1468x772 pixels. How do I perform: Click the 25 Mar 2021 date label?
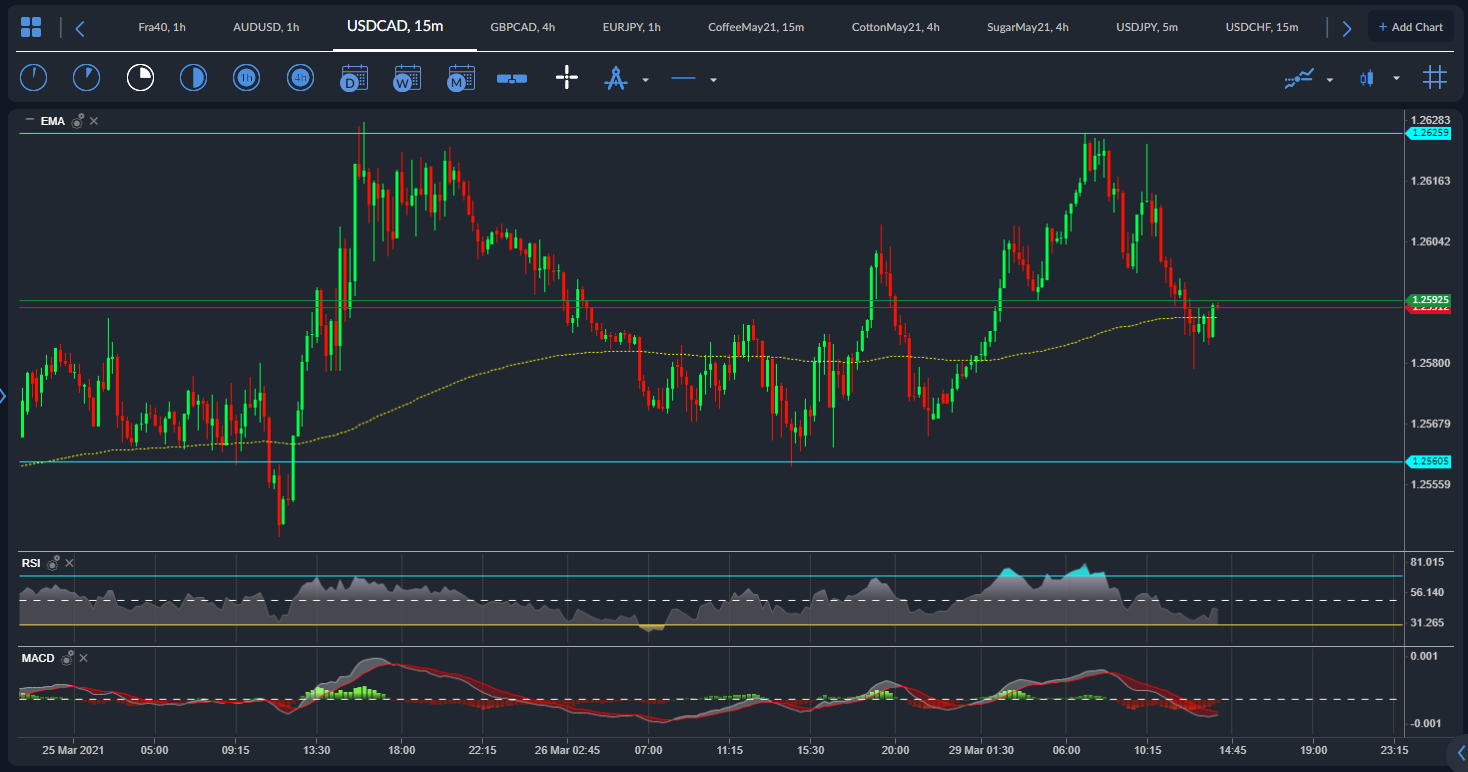point(73,750)
